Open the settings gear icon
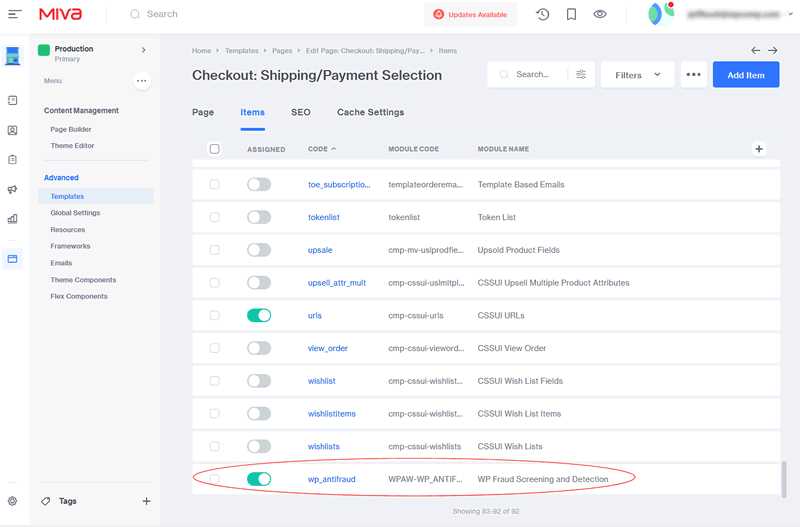This screenshot has height=527, width=800. pyautogui.click(x=13, y=501)
